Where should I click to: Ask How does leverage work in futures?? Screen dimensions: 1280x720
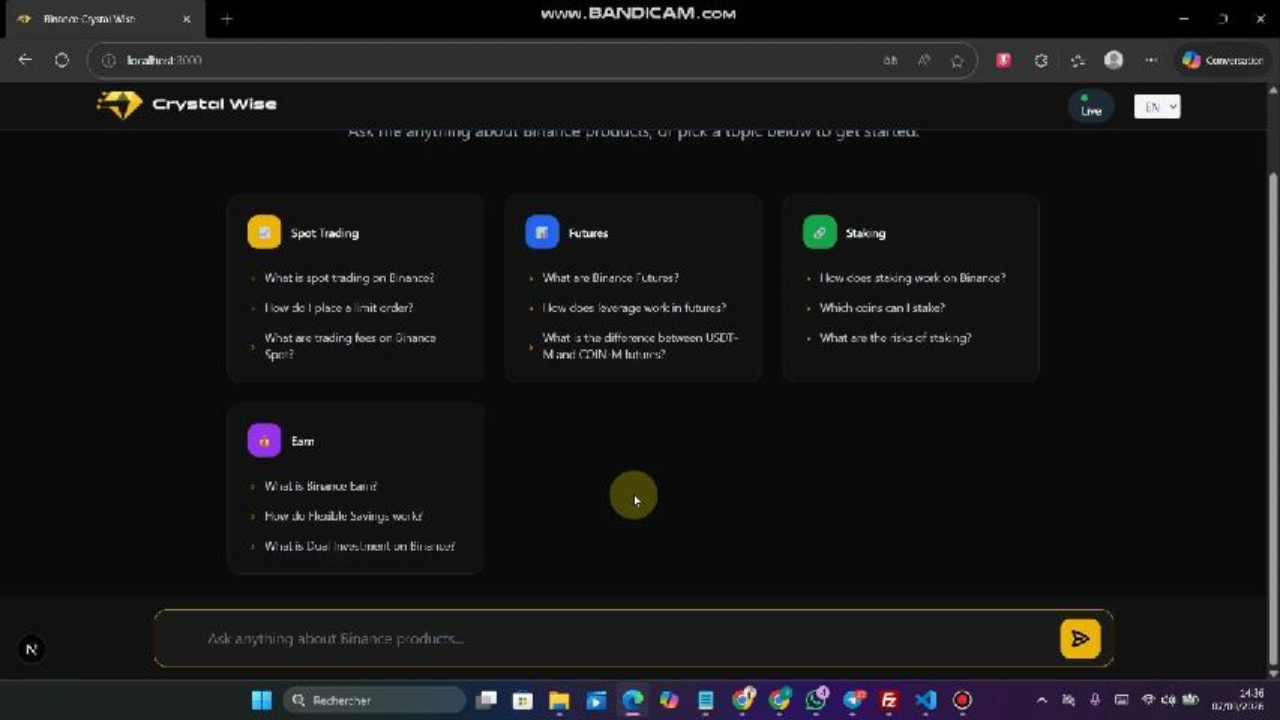634,308
